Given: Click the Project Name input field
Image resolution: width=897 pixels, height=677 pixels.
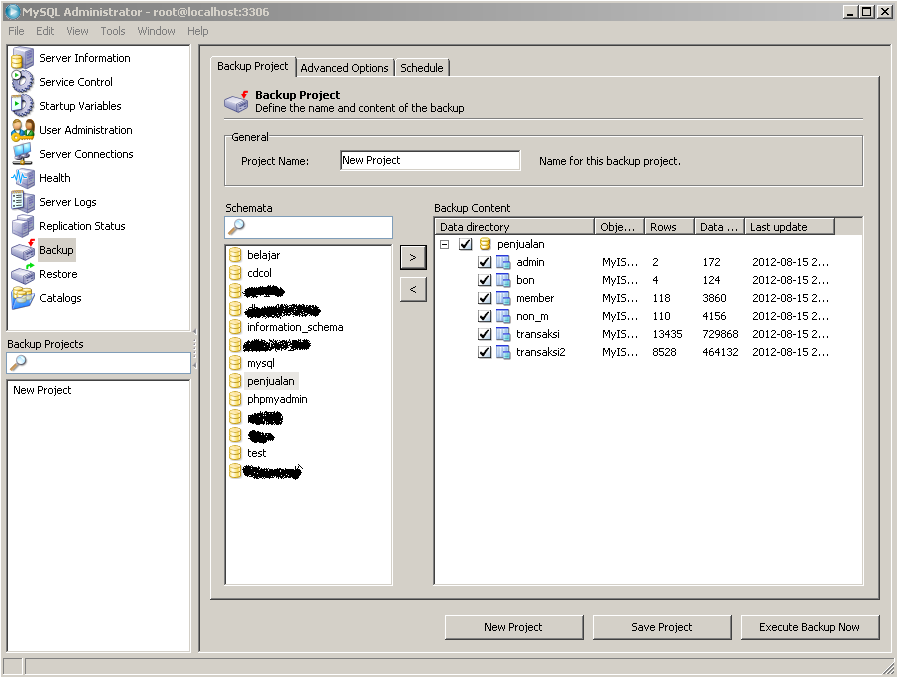Looking at the screenshot, I should click(x=430, y=160).
